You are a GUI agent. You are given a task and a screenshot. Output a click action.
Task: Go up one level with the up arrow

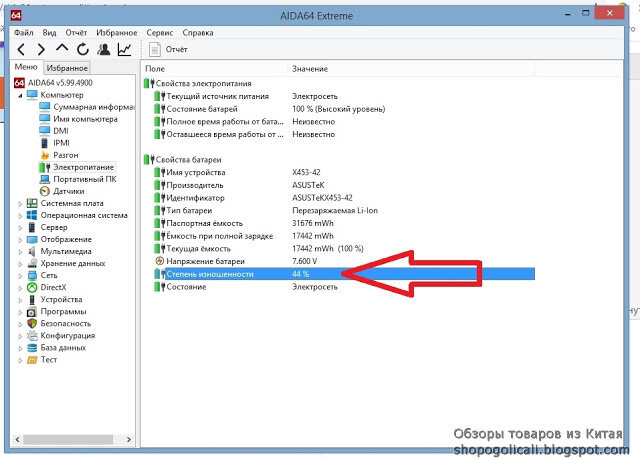pos(62,48)
